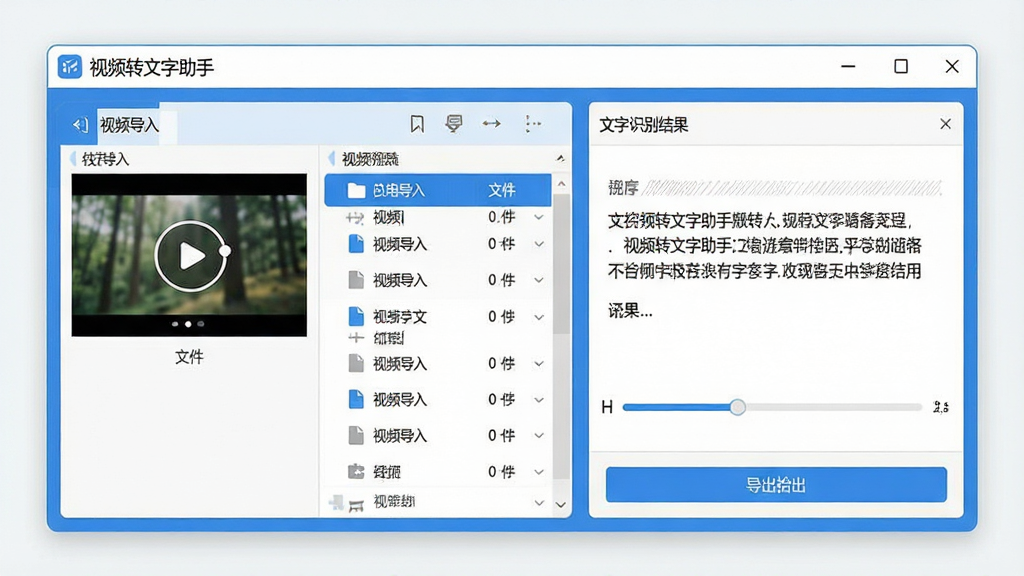Click the H label left of the slider
Image resolution: width=1024 pixels, height=576 pixels.
click(607, 408)
